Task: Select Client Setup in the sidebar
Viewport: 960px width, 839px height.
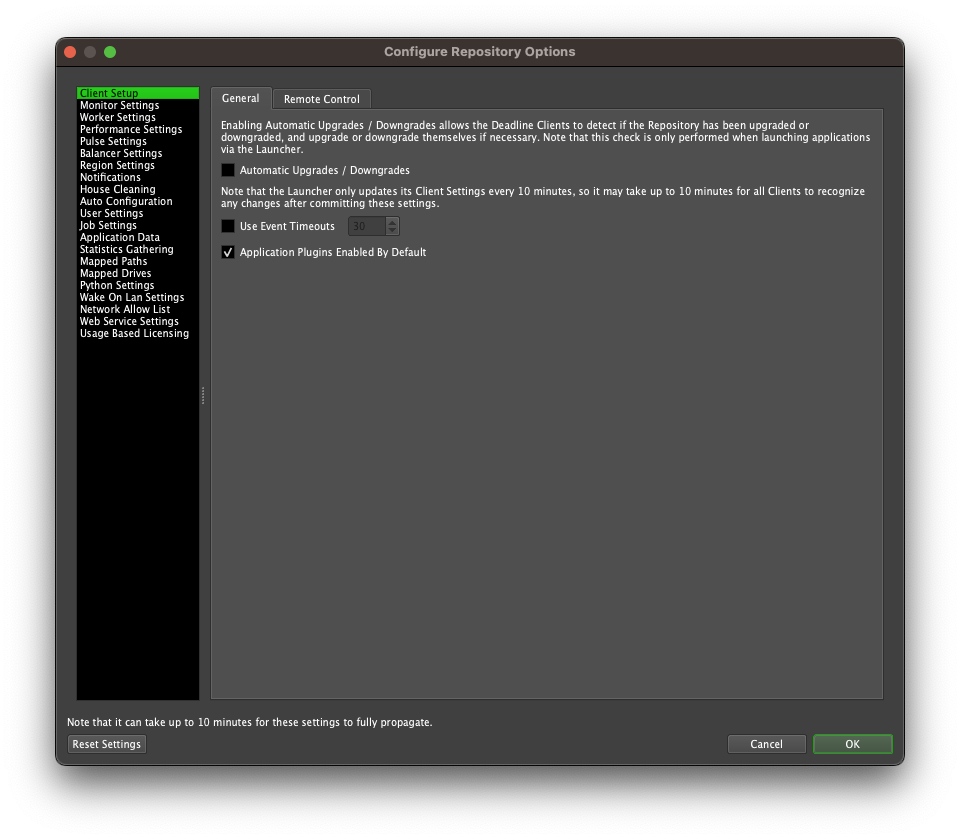Action: [138, 93]
